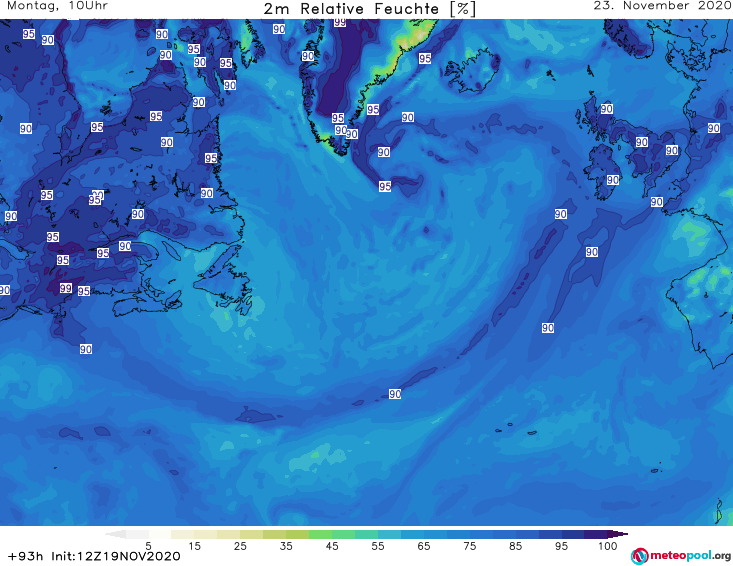
Task: Pick the olive-yellow legend swatch just left of 35
Action: coord(274,534)
